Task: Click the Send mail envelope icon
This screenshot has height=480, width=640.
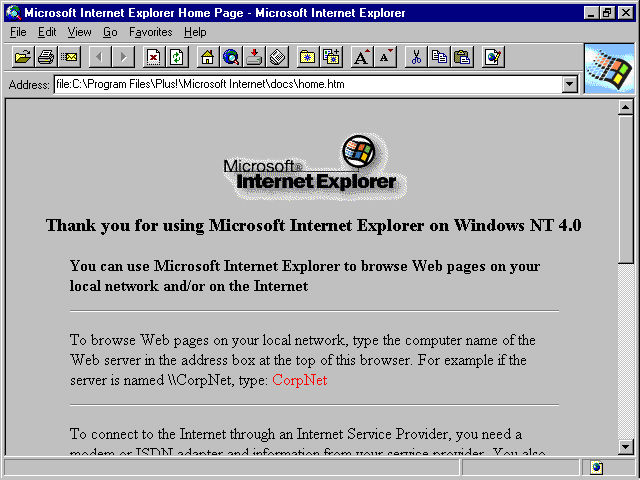Action: point(69,57)
